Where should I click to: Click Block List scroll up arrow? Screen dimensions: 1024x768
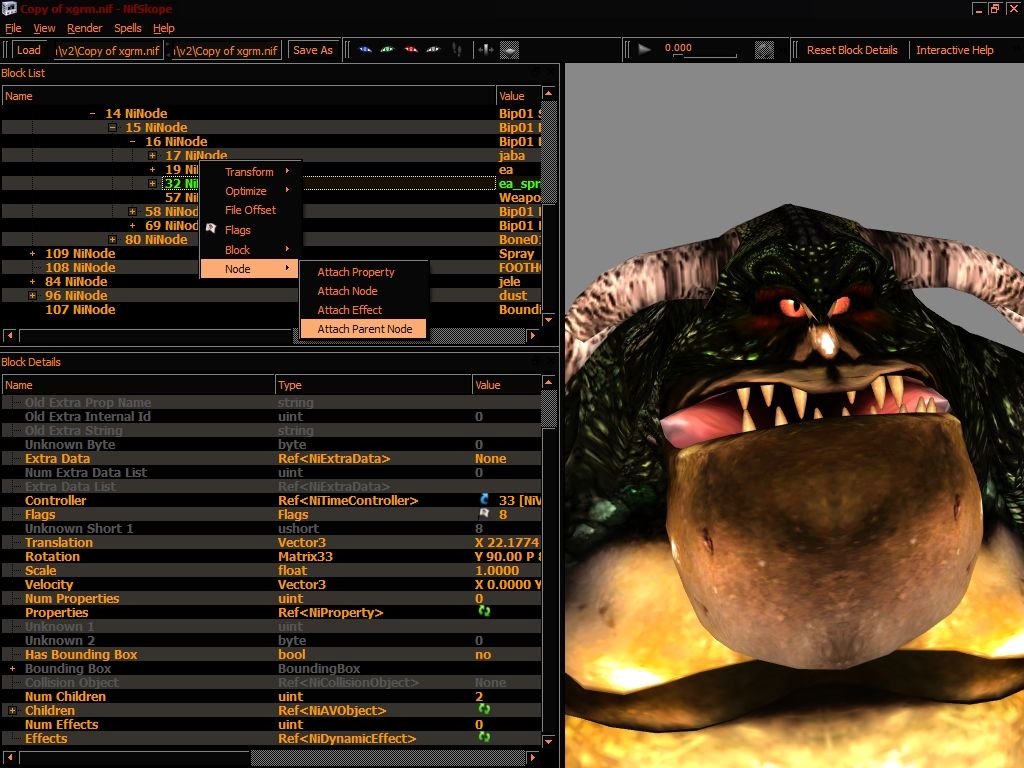pyautogui.click(x=549, y=94)
